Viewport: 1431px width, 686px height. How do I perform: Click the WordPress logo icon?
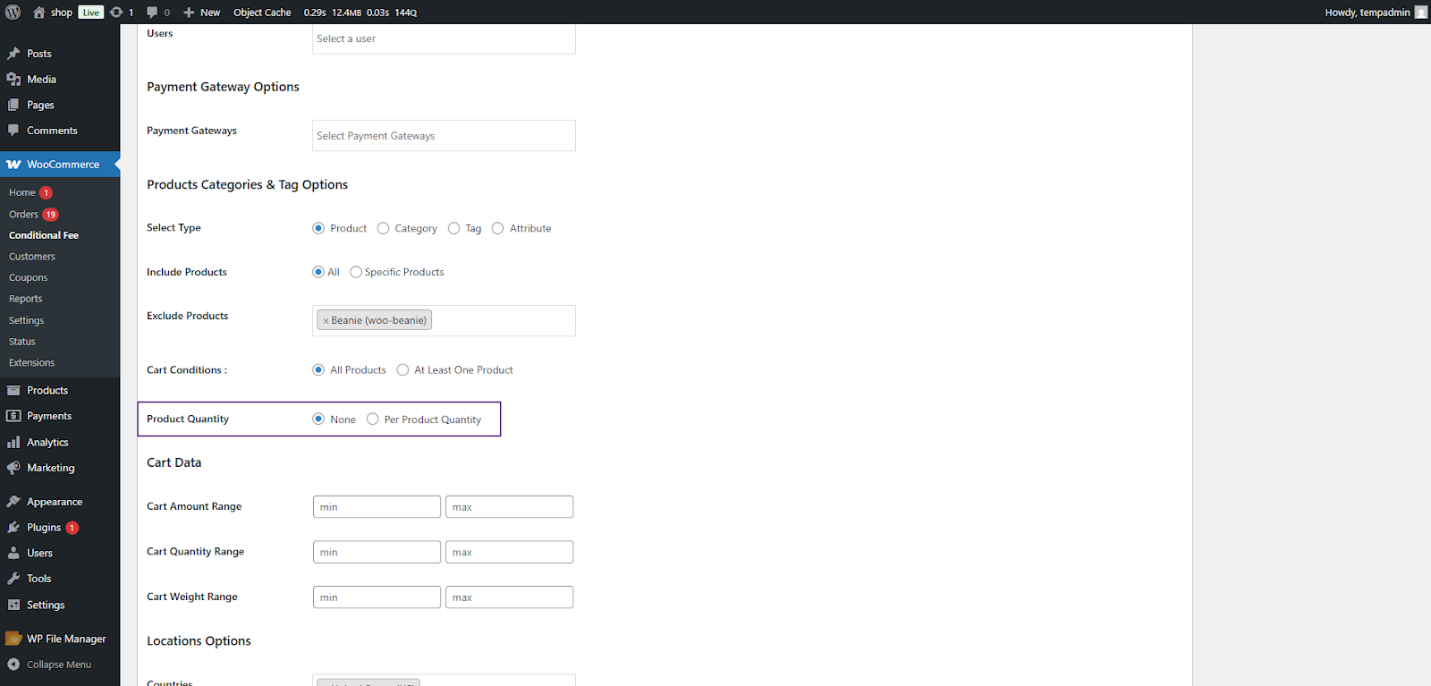coord(13,12)
